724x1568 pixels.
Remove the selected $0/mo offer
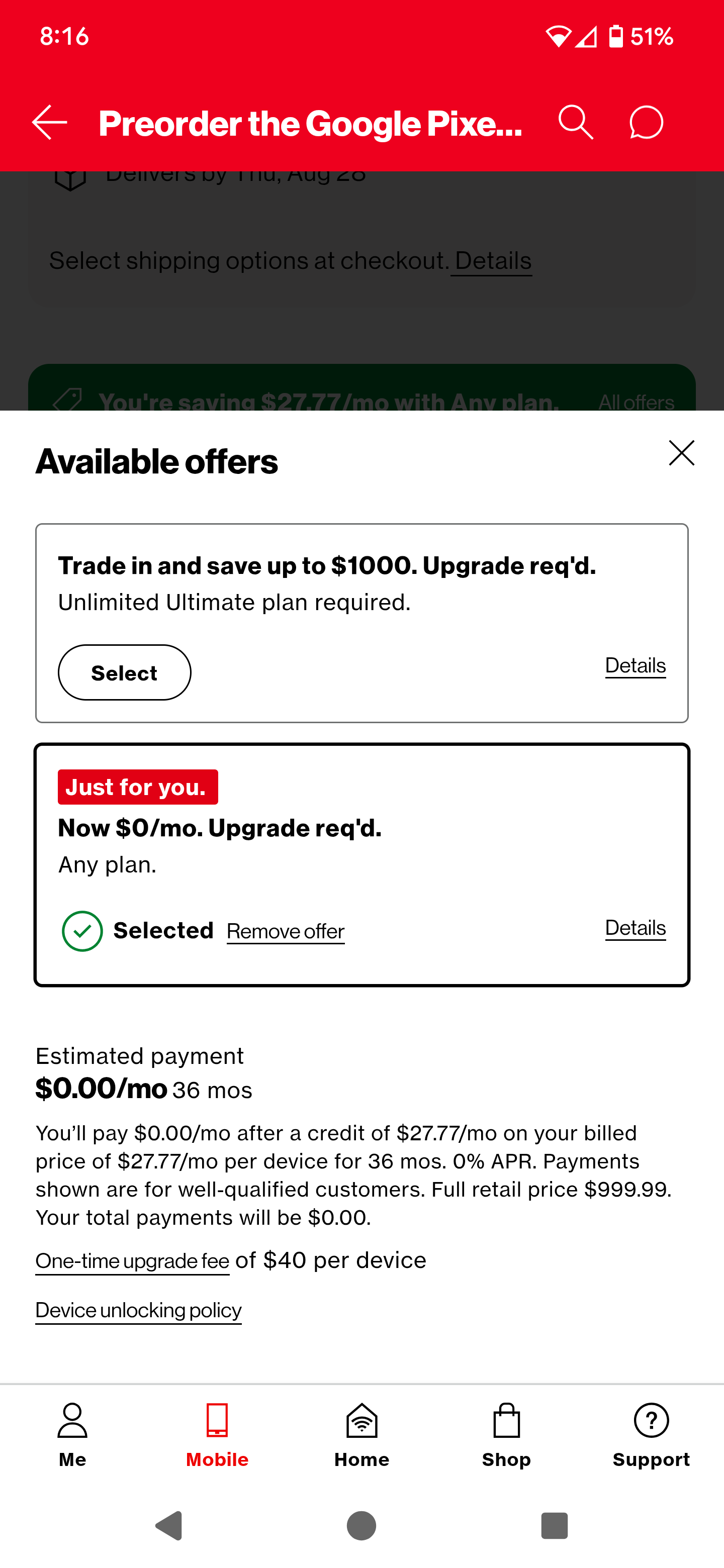click(x=286, y=931)
